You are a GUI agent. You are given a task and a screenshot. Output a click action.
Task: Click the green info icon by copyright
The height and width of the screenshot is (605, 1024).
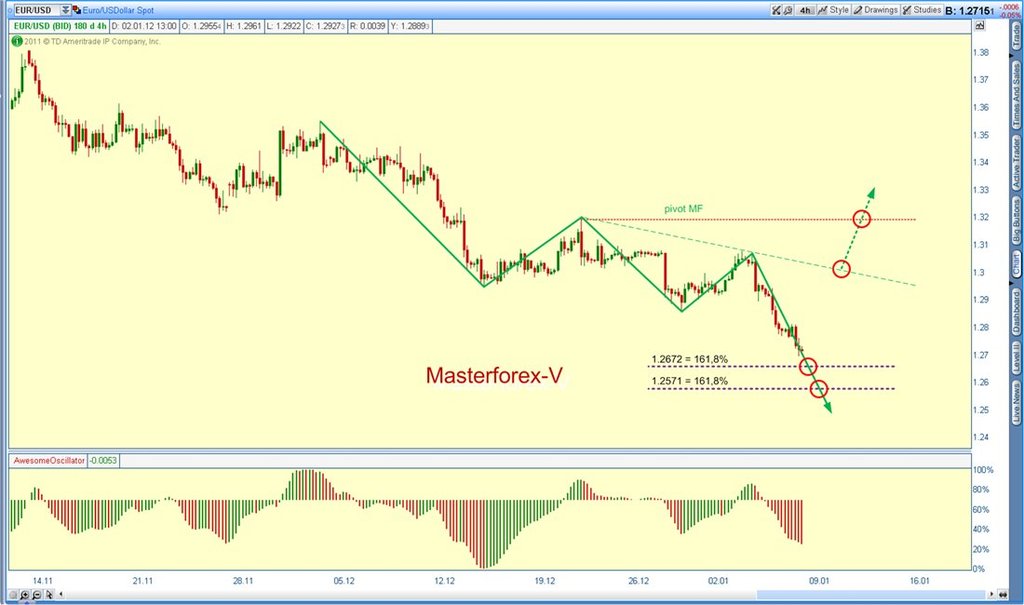16,41
